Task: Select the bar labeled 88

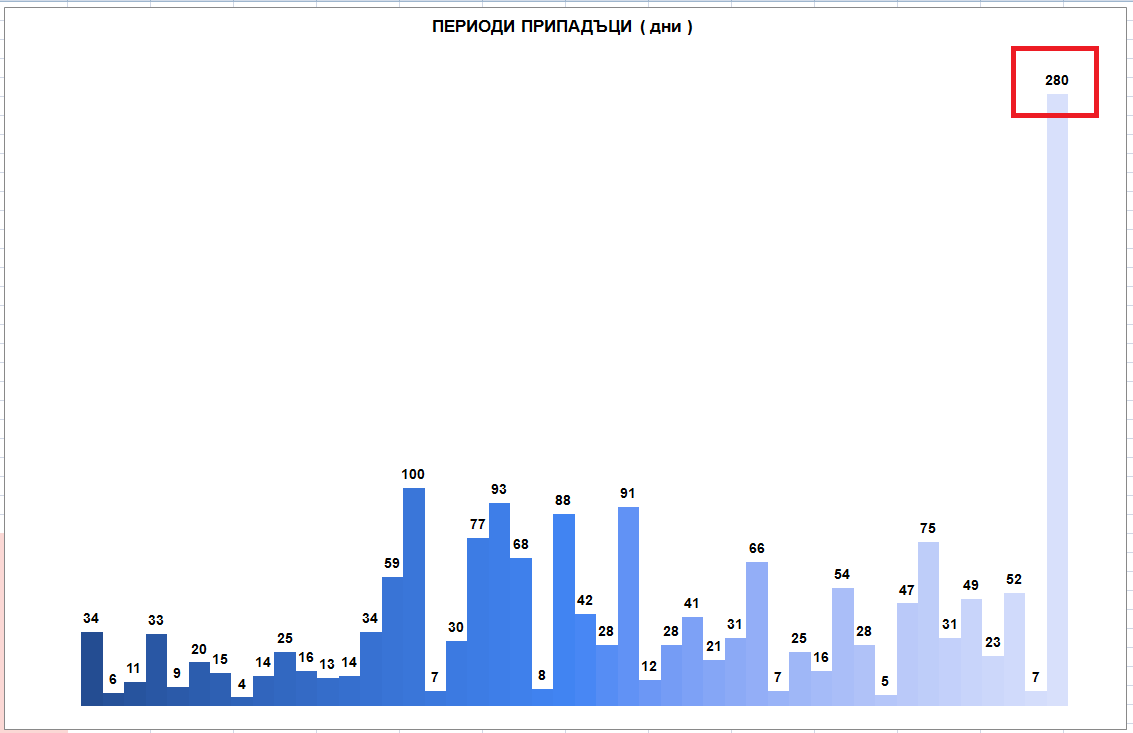Action: point(564,609)
